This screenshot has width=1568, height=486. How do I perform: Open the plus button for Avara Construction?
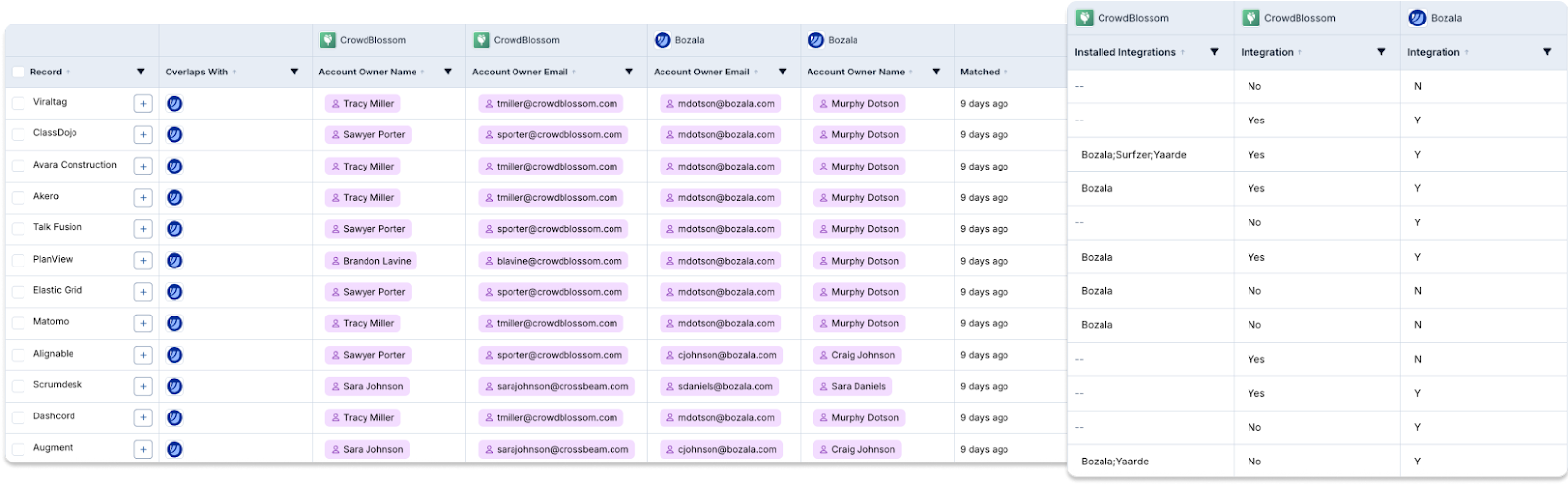pyautogui.click(x=143, y=166)
